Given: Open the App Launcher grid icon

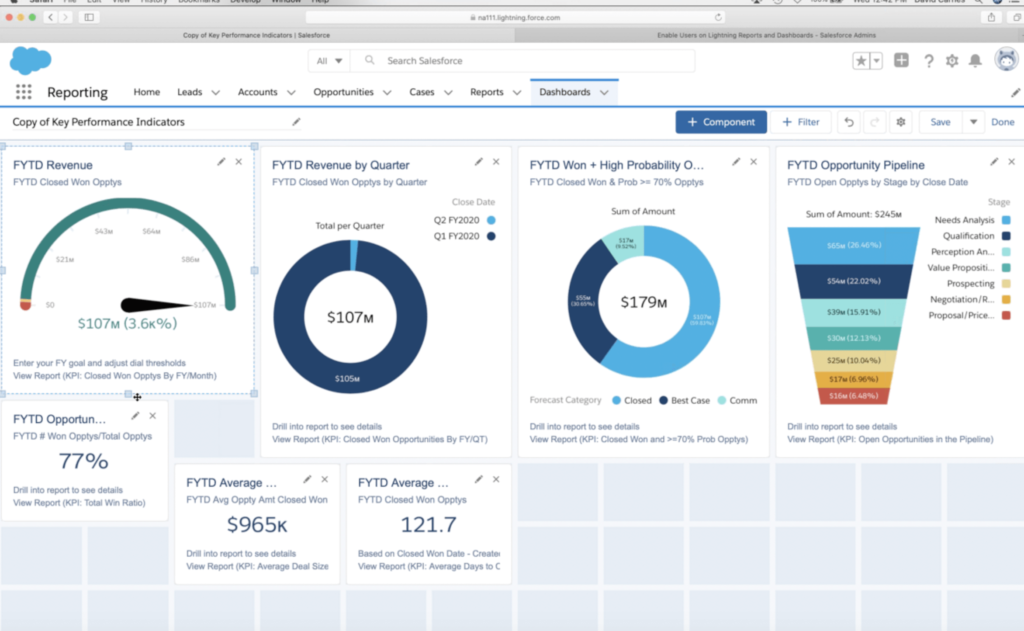Looking at the screenshot, I should click(24, 92).
